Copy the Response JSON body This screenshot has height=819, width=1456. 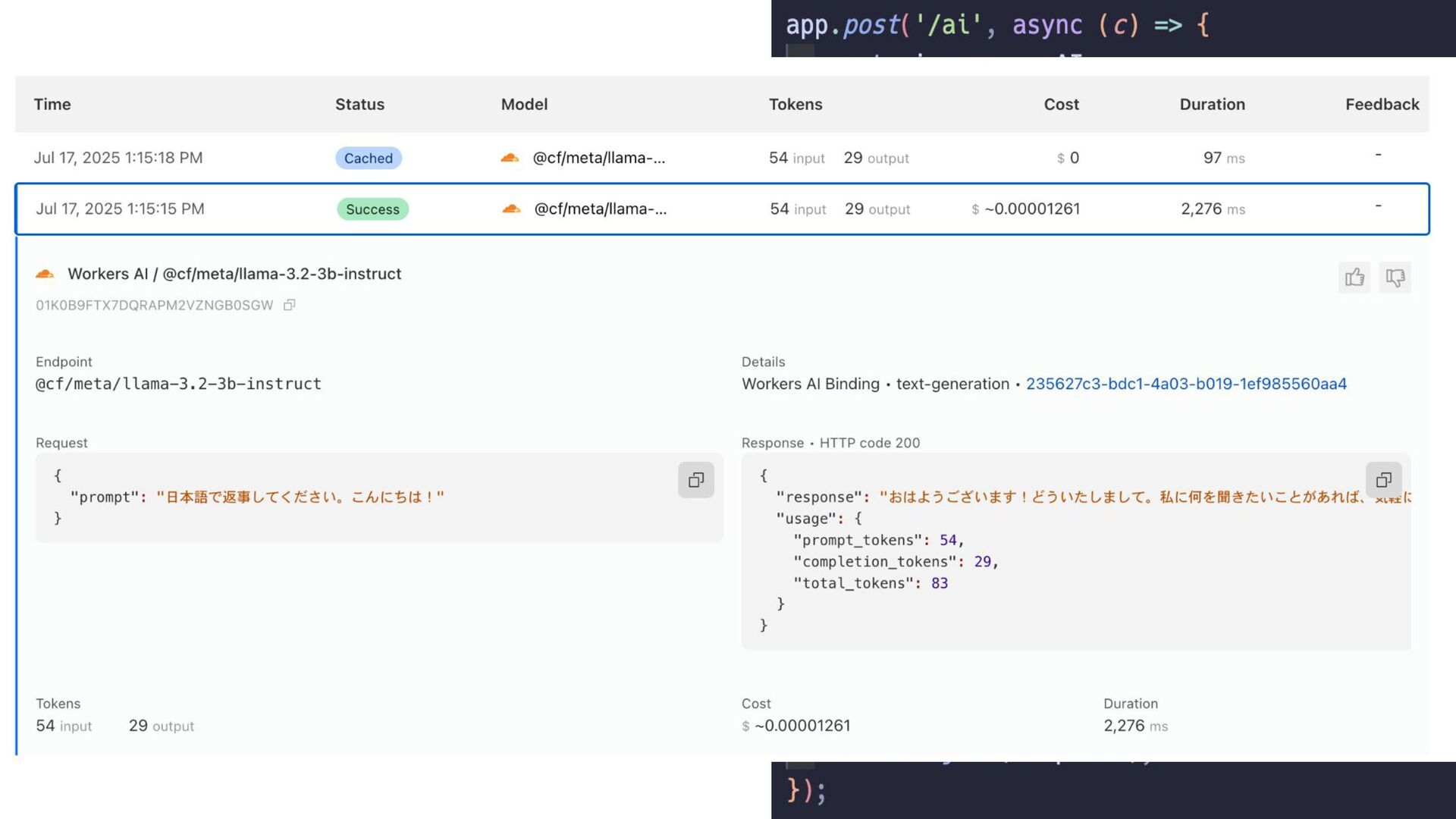tap(1384, 480)
